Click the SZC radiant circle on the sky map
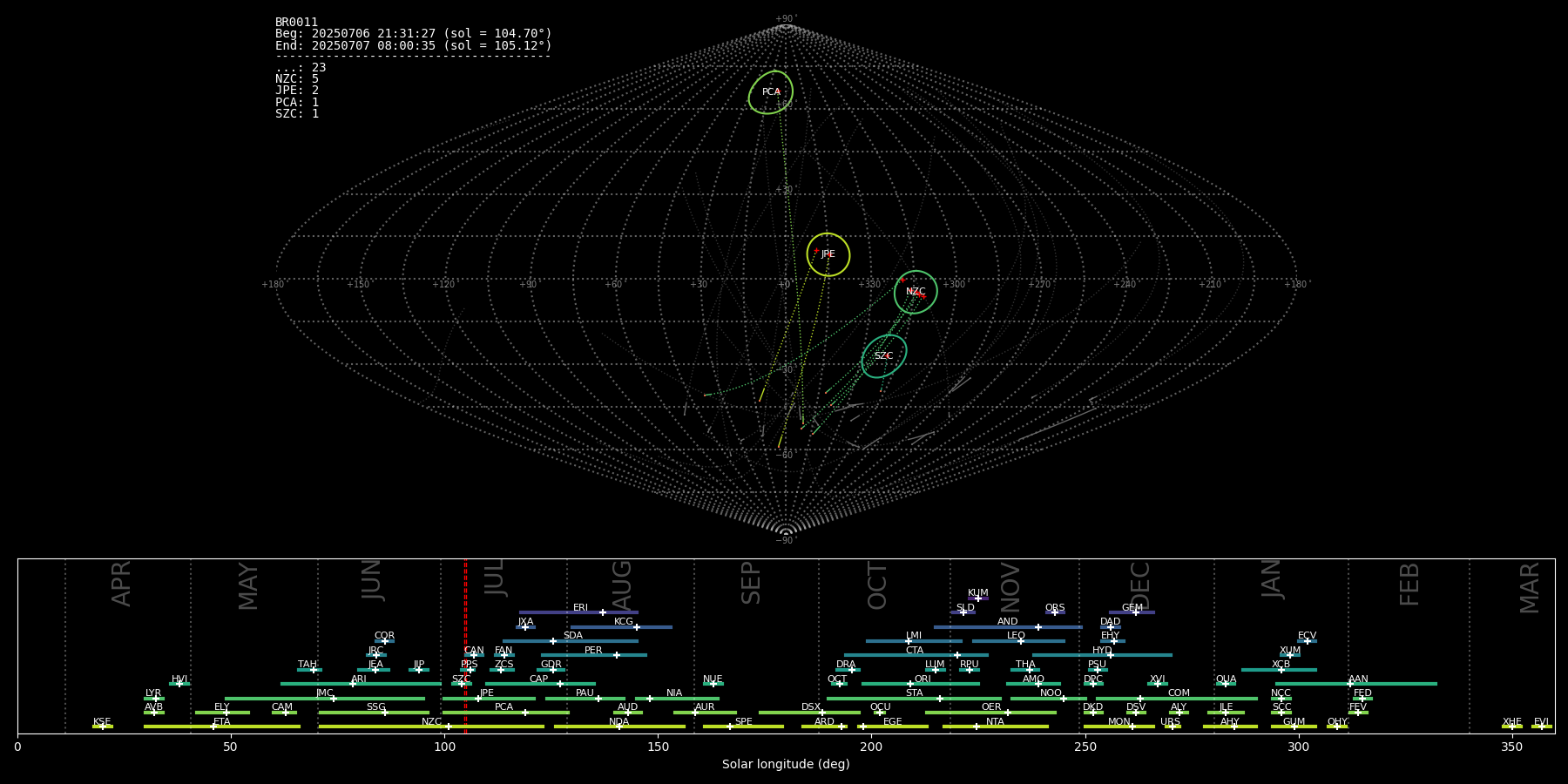The image size is (1568, 784). click(x=884, y=356)
